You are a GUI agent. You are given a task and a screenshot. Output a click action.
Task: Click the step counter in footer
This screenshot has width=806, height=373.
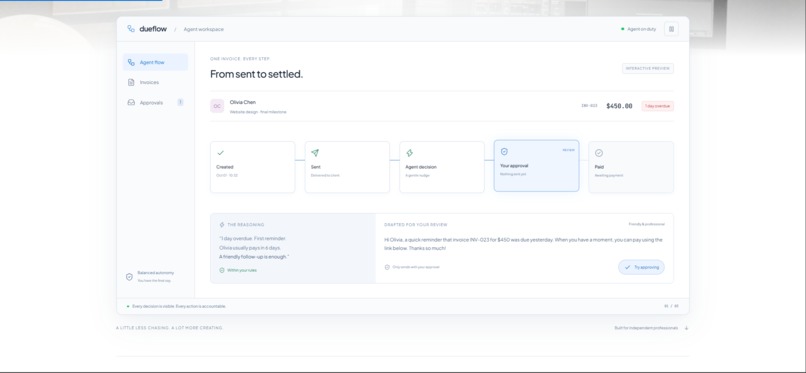point(671,306)
